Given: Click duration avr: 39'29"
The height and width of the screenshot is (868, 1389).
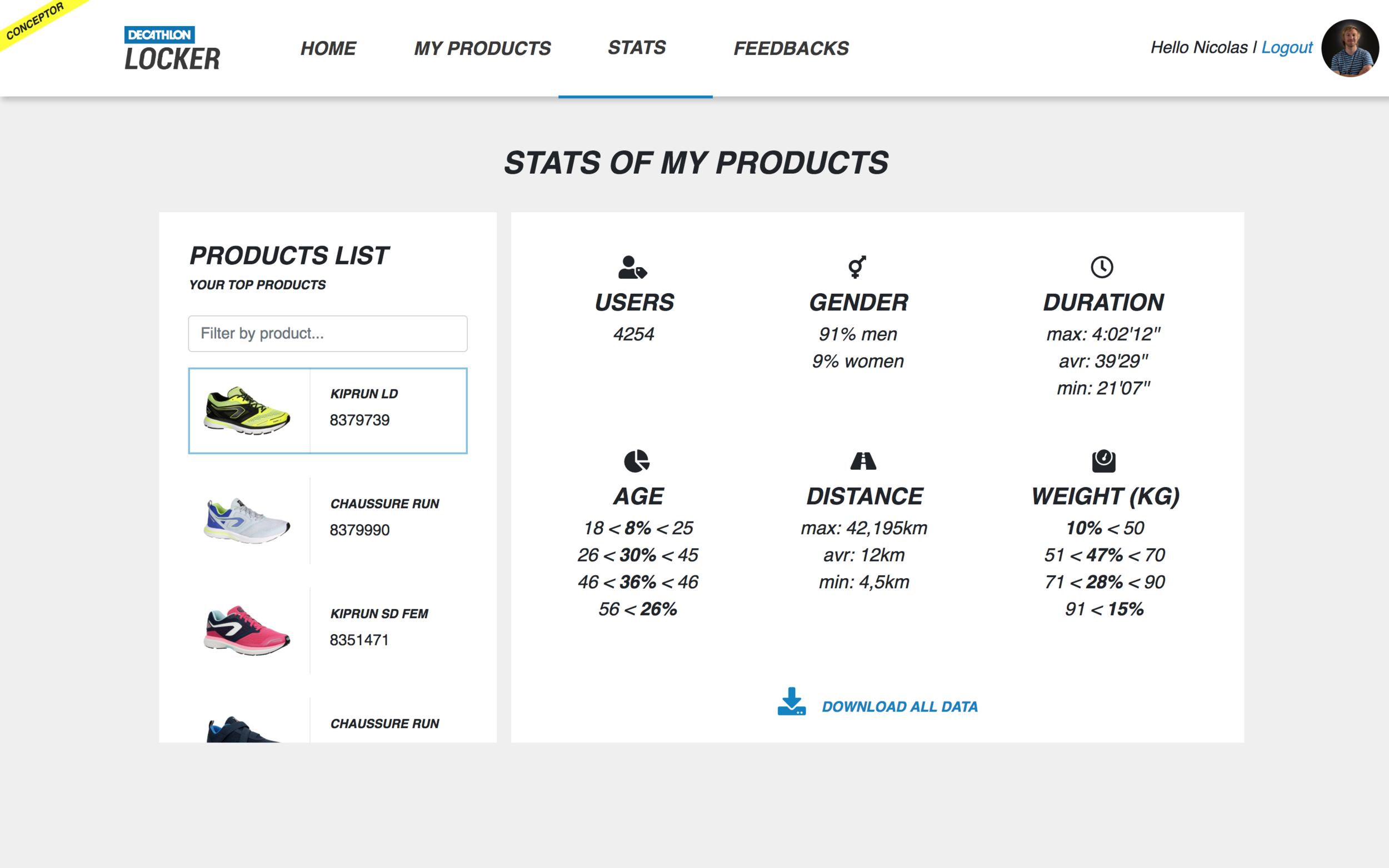Looking at the screenshot, I should point(1103,361).
